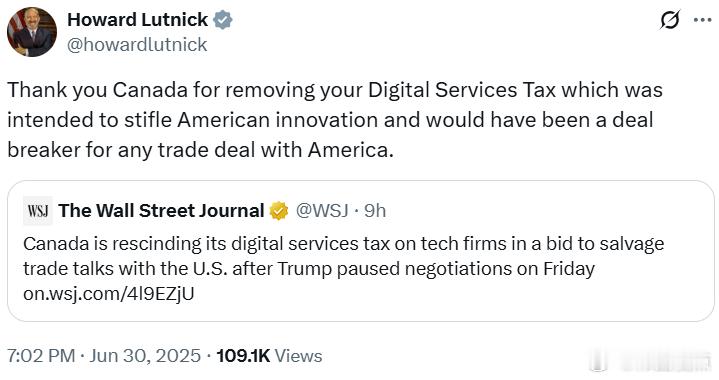The width and height of the screenshot is (719, 380).
Task: Click the quoted 'Canada is rescinding' text
Action: [344, 256]
